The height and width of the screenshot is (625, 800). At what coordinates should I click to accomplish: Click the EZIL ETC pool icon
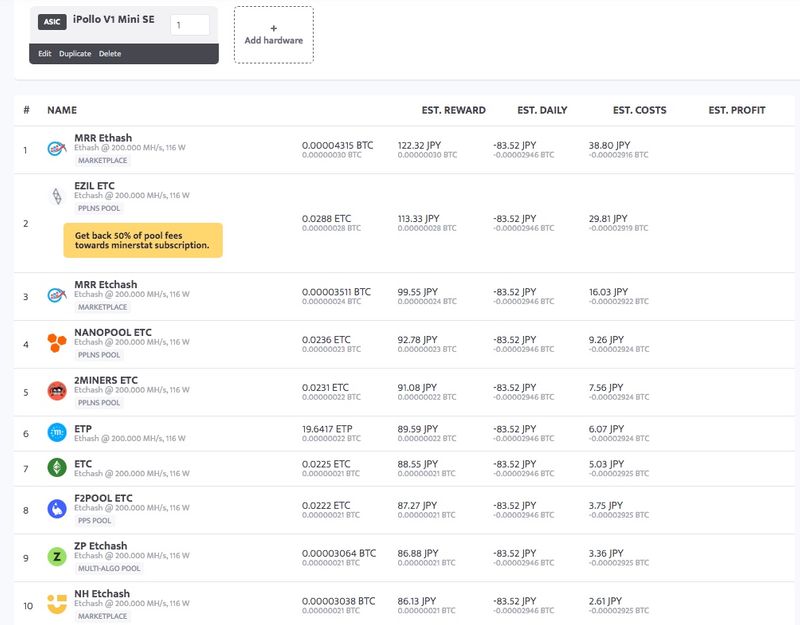[57, 197]
